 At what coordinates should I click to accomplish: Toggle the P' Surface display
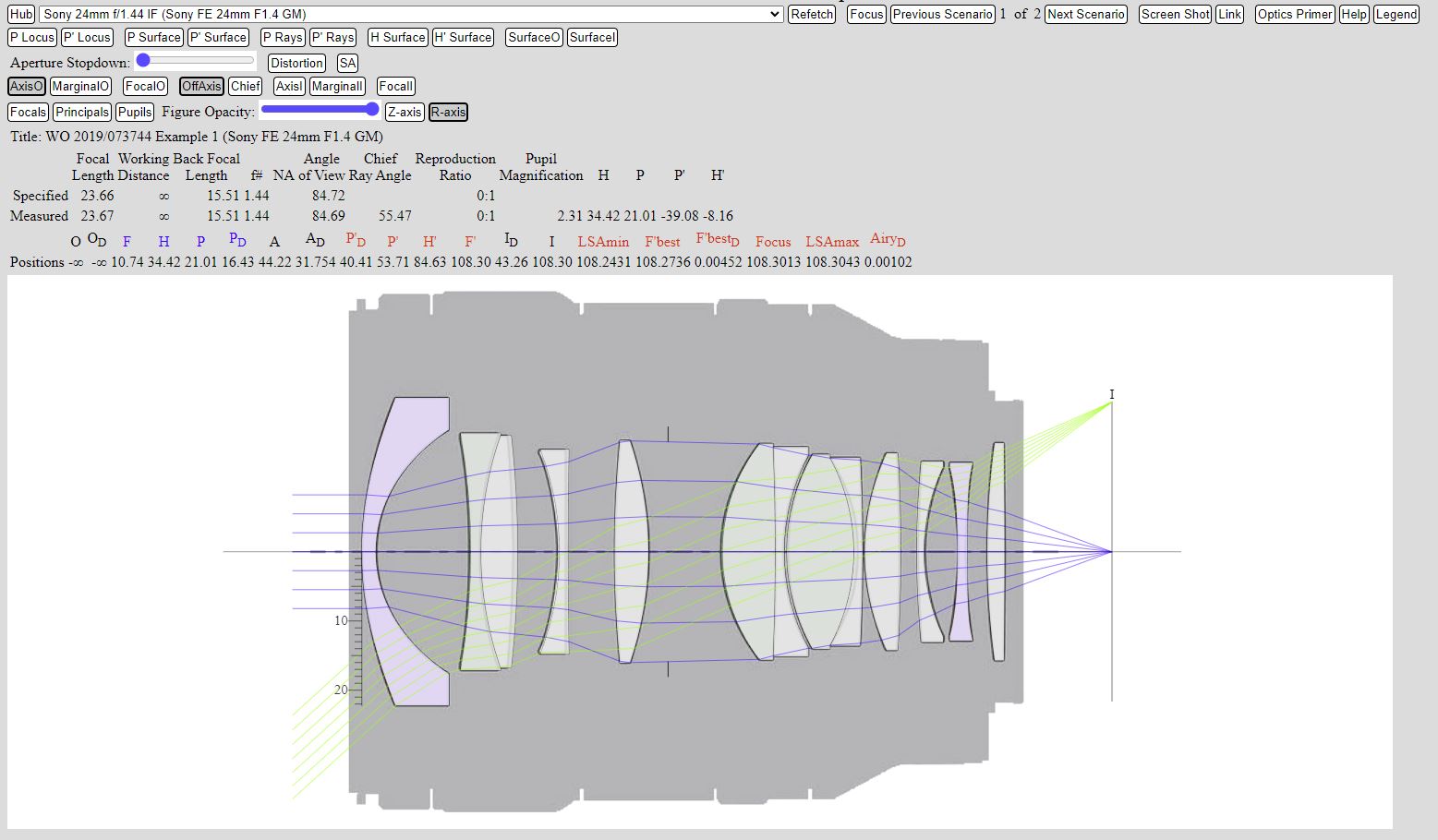click(218, 37)
